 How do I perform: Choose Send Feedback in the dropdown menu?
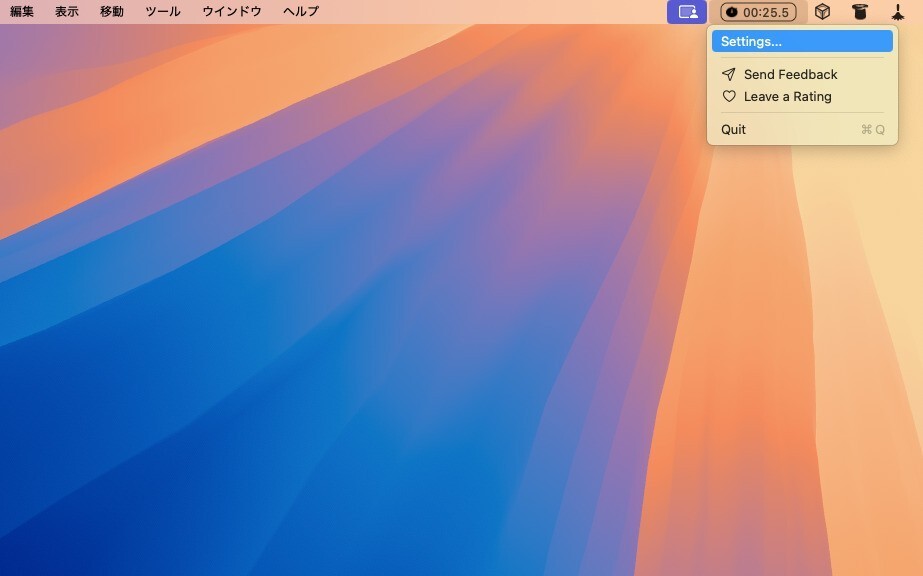click(x=790, y=74)
